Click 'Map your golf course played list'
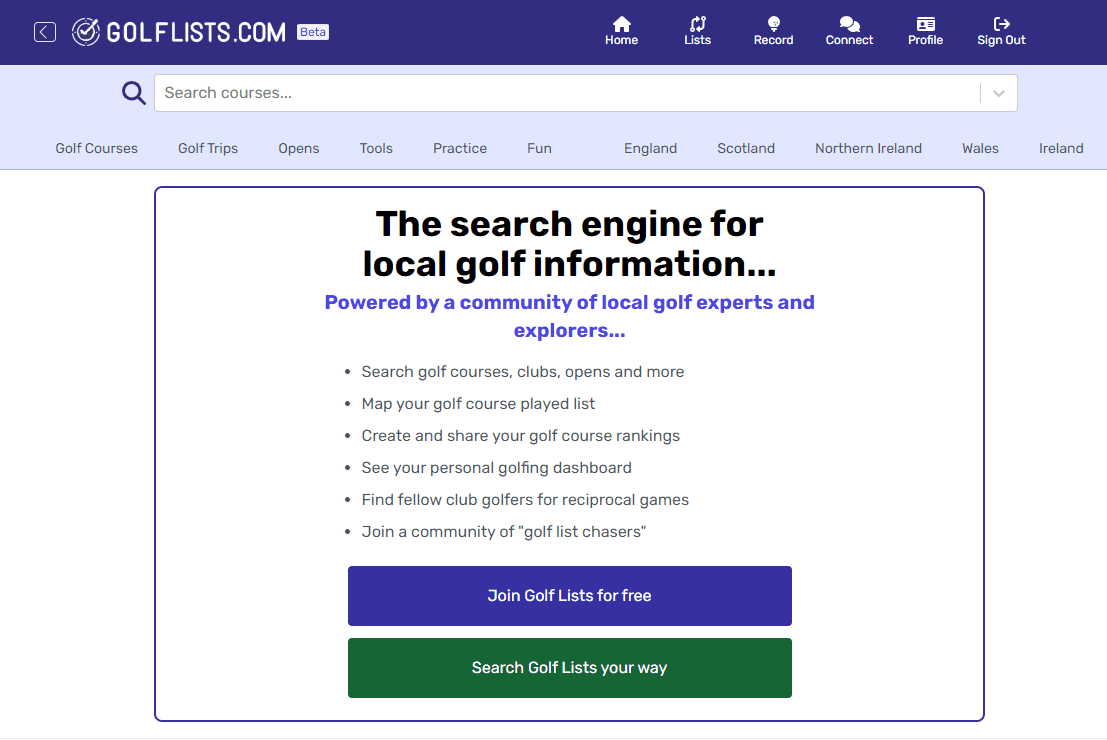The image size is (1107, 740). click(478, 404)
